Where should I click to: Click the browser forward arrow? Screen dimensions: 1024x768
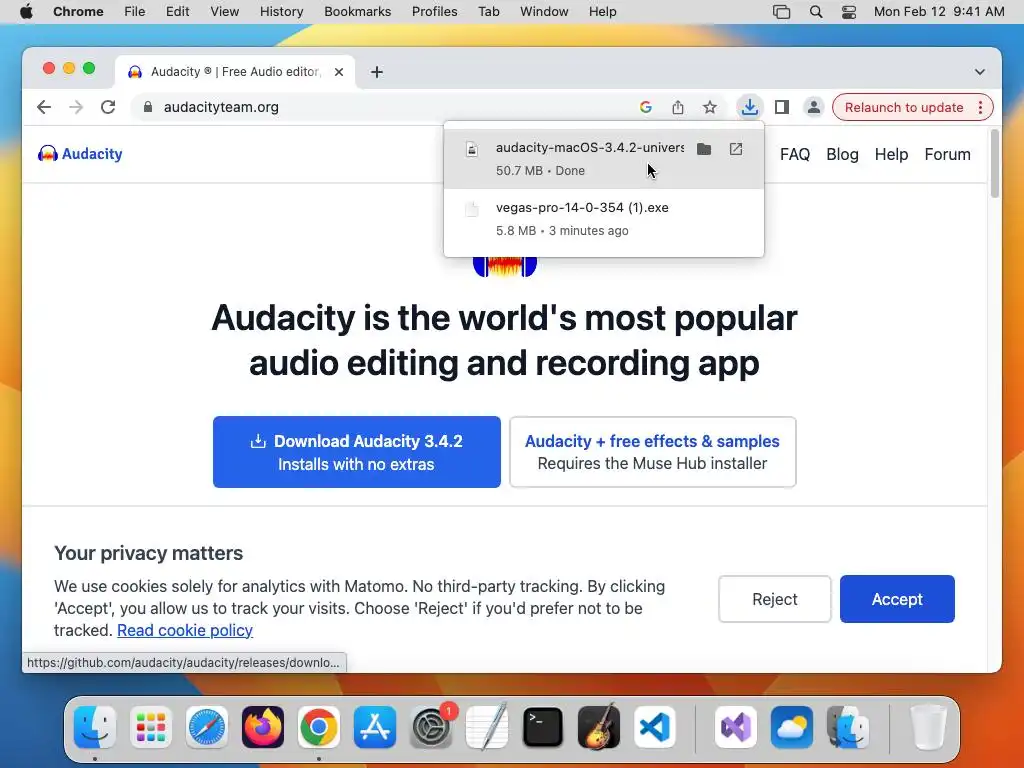coord(76,107)
